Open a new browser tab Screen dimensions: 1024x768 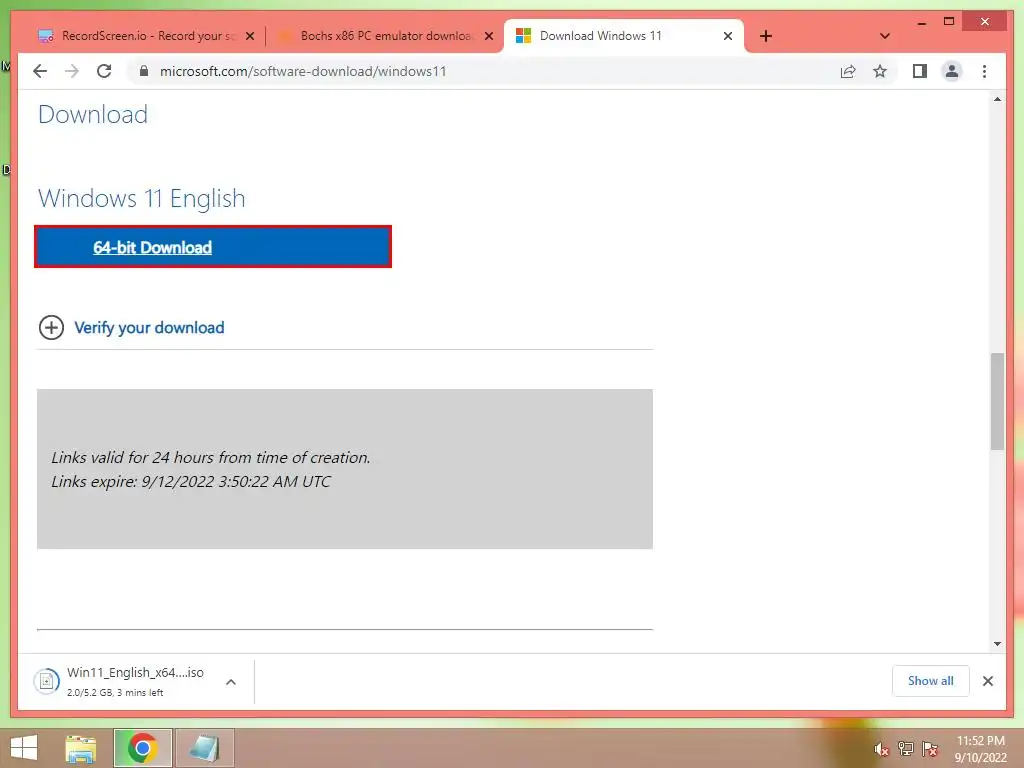[x=766, y=36]
